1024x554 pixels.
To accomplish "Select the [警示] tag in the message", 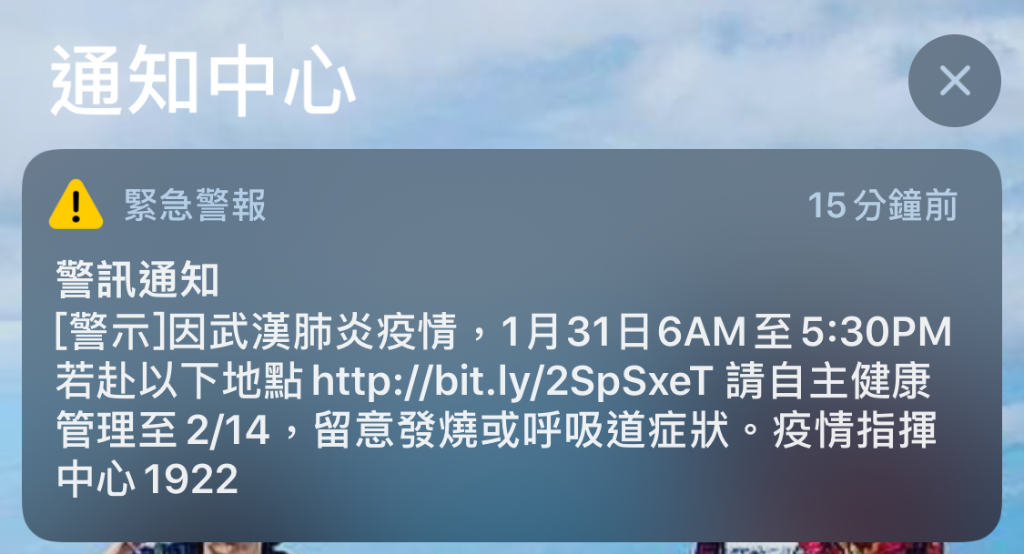I will coord(112,331).
